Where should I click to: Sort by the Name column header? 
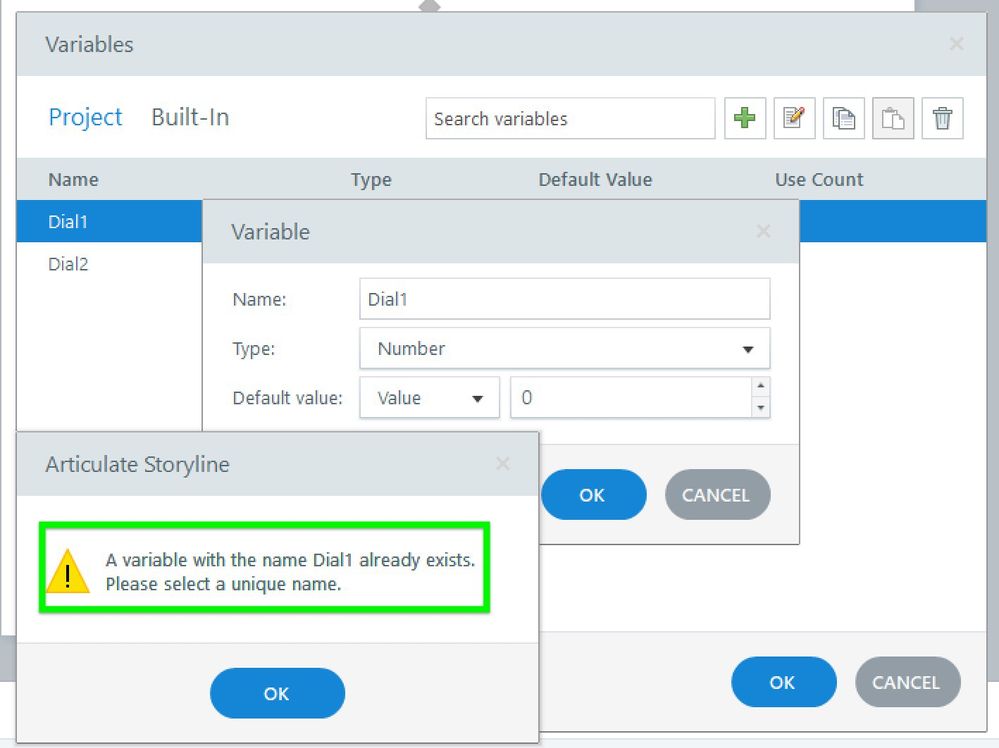73,180
